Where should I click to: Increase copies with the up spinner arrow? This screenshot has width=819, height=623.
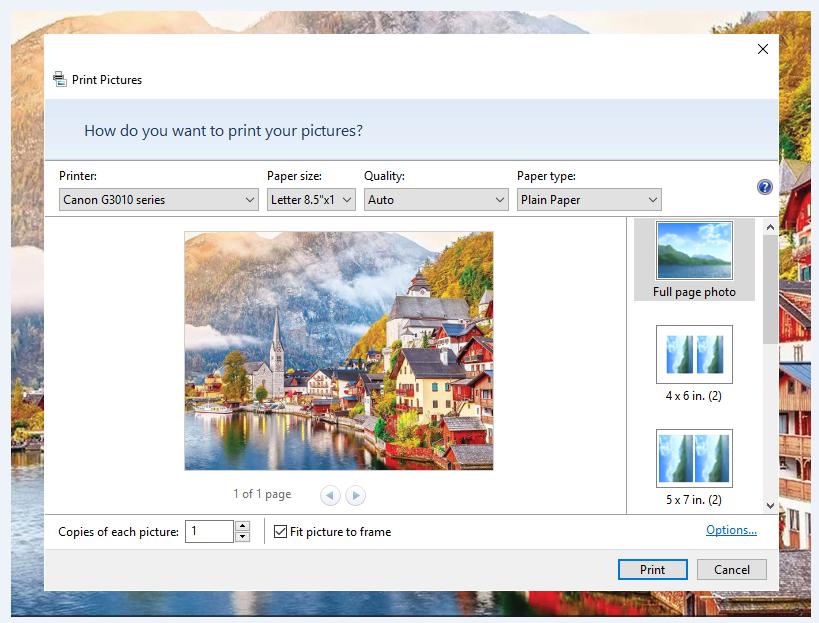[242, 526]
